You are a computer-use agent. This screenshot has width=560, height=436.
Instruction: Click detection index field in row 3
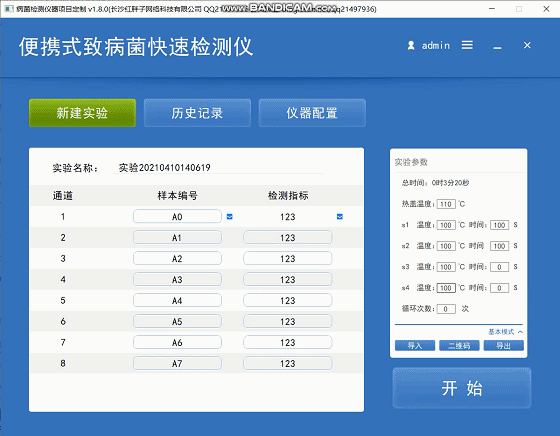(x=288, y=259)
